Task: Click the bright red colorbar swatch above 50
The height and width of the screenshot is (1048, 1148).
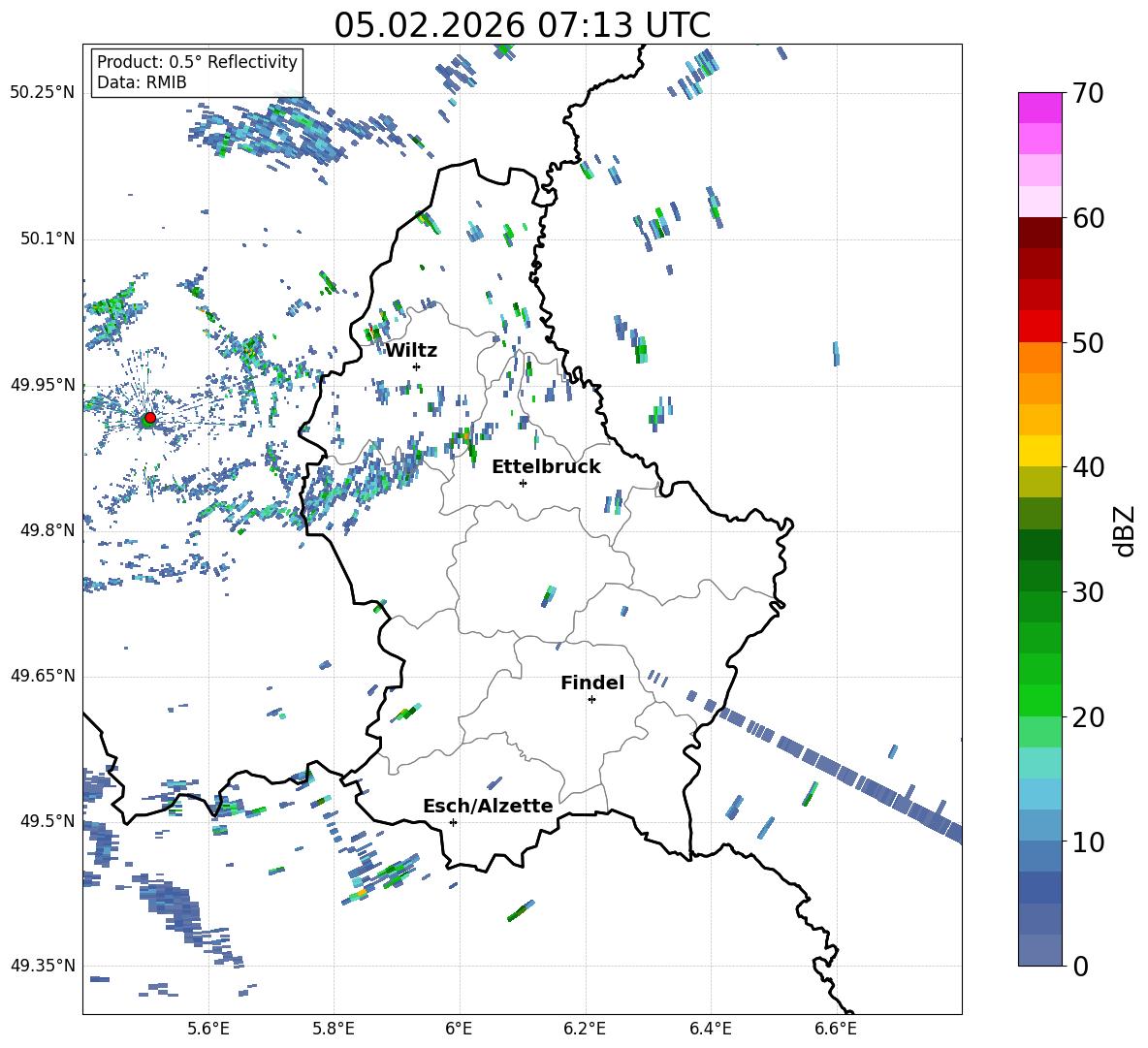Action: (x=1039, y=327)
